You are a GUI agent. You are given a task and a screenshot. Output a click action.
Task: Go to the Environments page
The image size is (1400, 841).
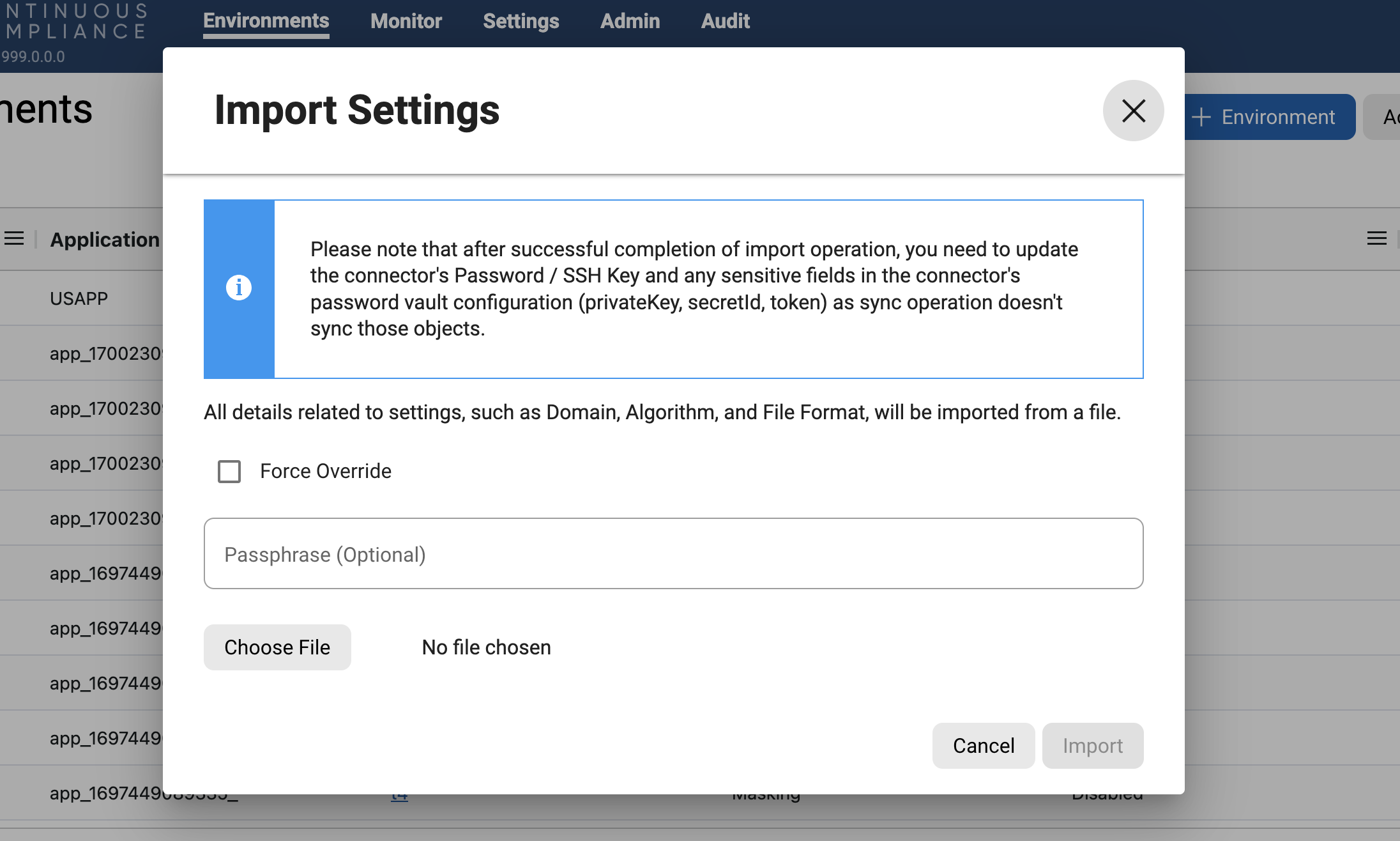pyautogui.click(x=266, y=20)
